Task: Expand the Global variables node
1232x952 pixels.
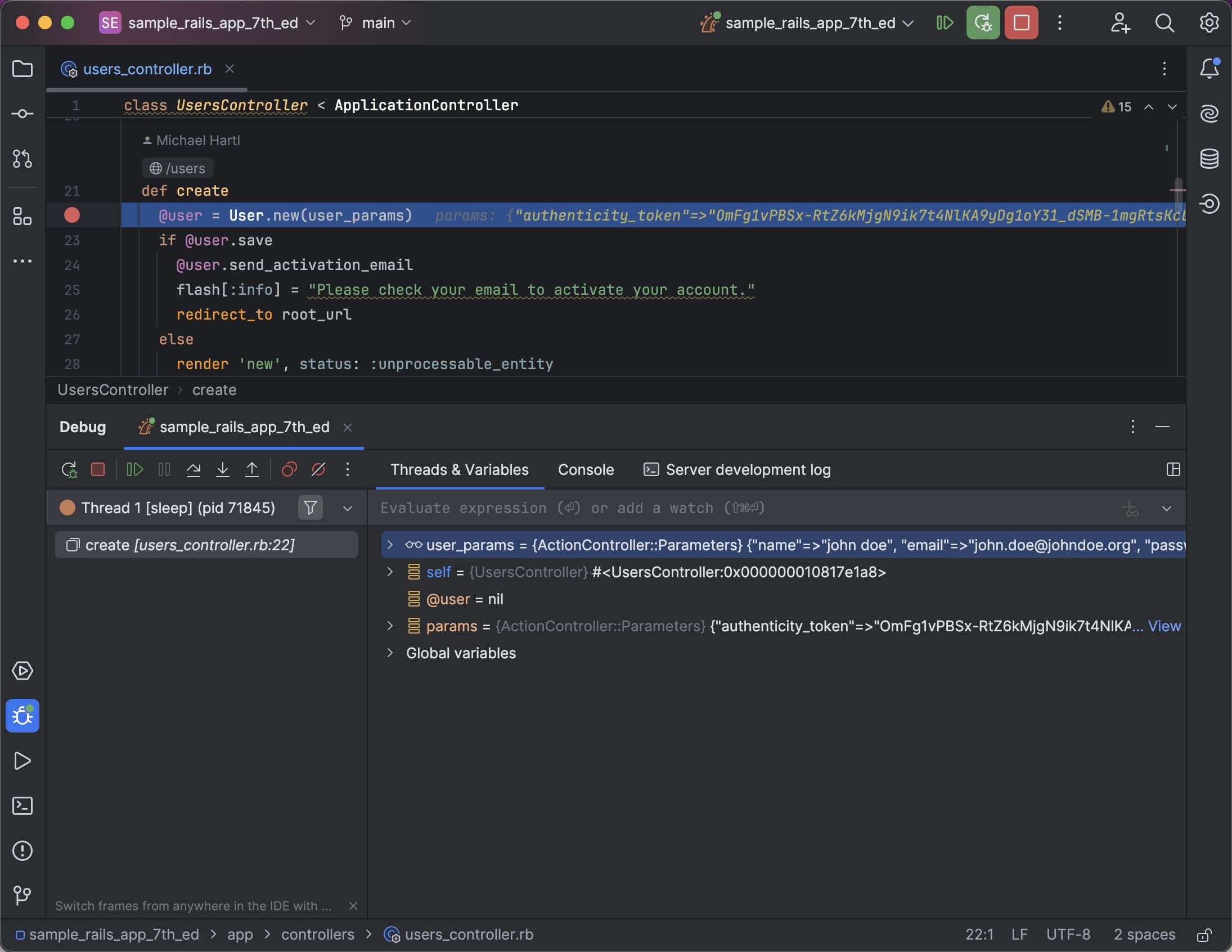Action: point(390,653)
